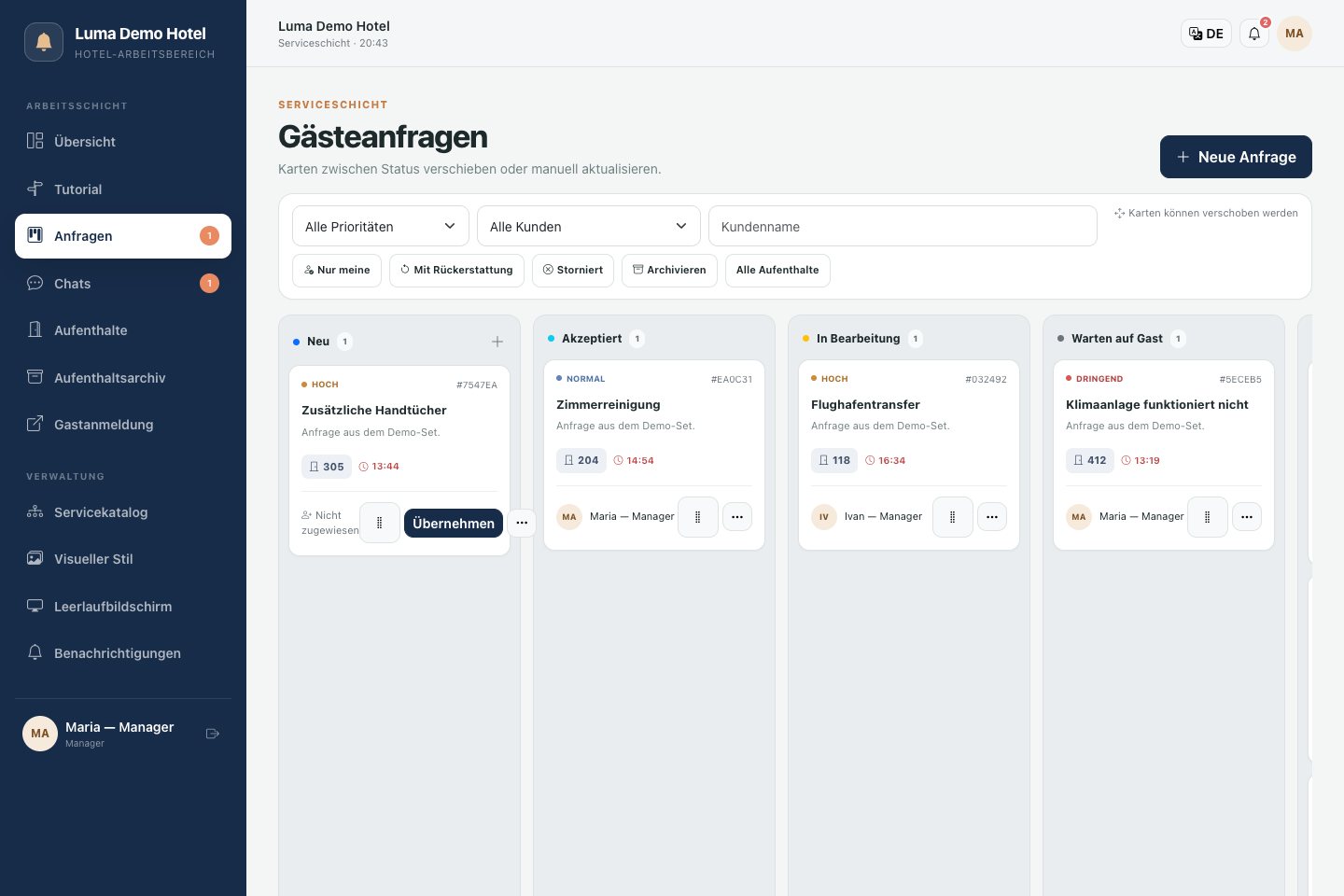Log out using the icon beside Maria — Manager

(x=213, y=734)
